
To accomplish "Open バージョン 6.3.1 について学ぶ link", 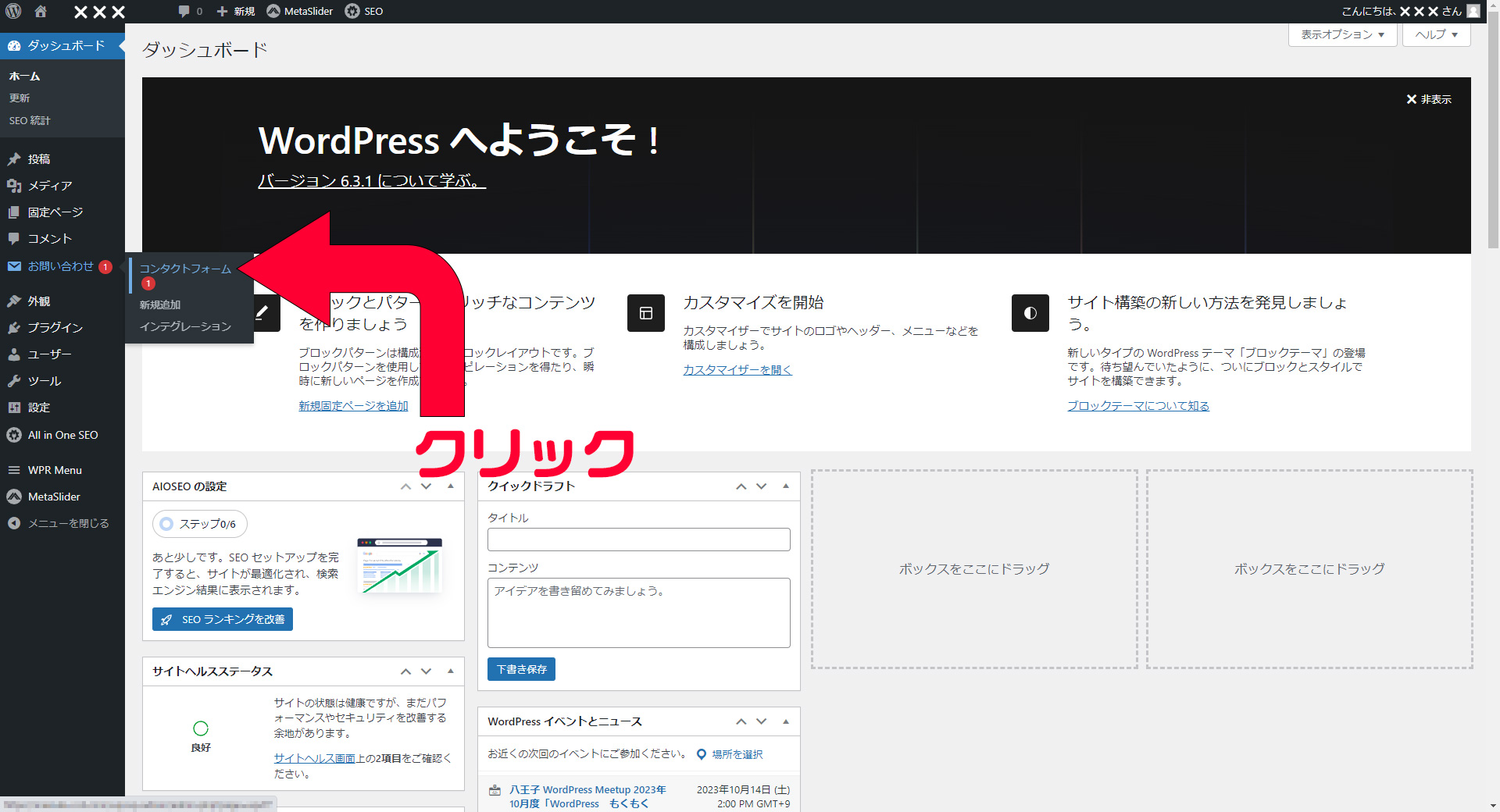I will click(372, 180).
